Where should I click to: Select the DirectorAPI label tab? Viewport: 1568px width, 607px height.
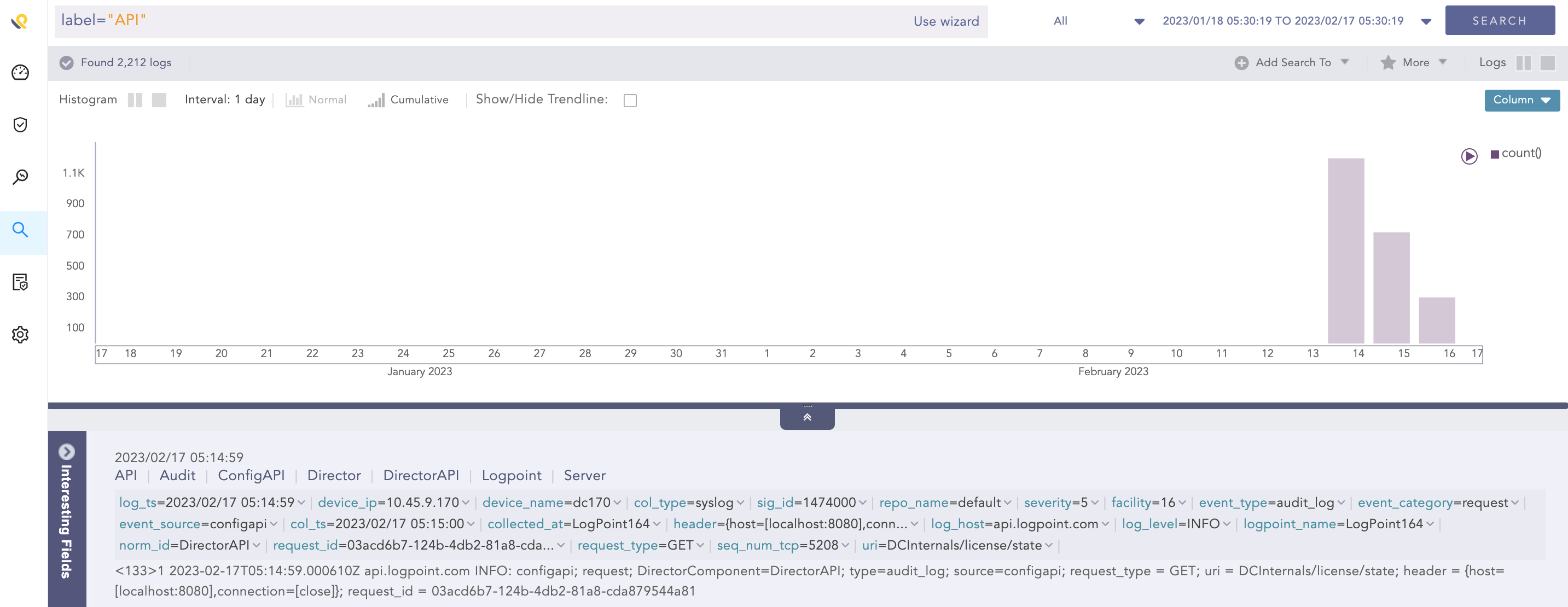pyautogui.click(x=421, y=475)
